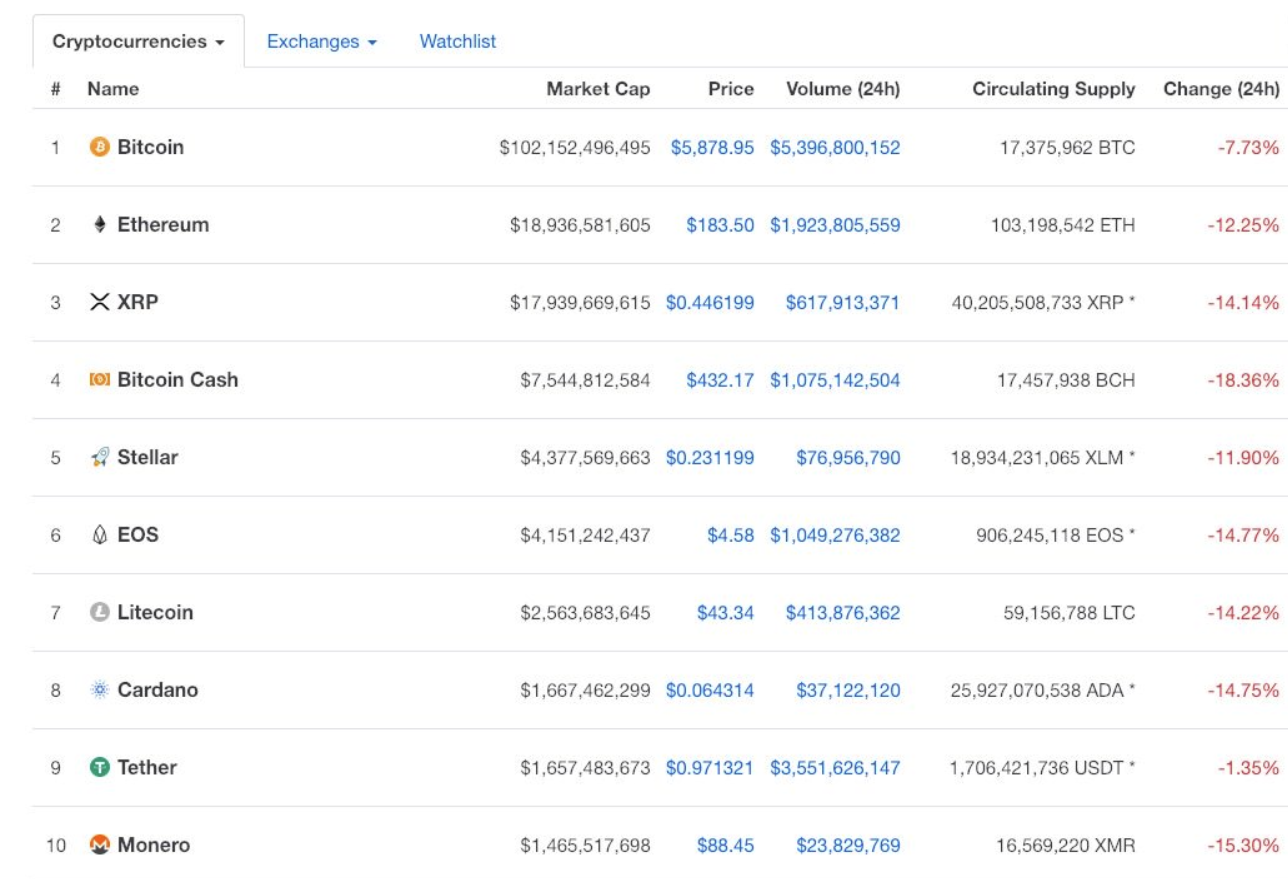Screen dimensions: 1288x879
Task: Click EOS volume $1,049,276,382
Action: [x=835, y=535]
